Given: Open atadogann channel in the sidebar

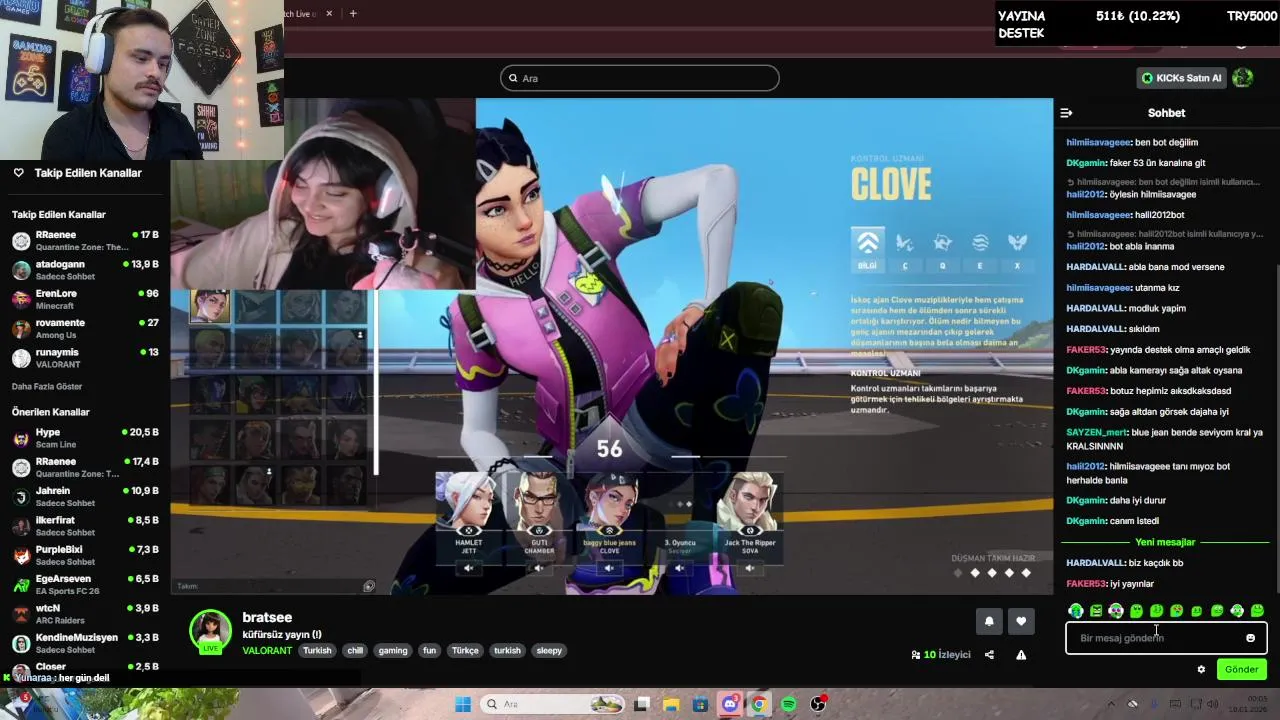Looking at the screenshot, I should pos(85,270).
